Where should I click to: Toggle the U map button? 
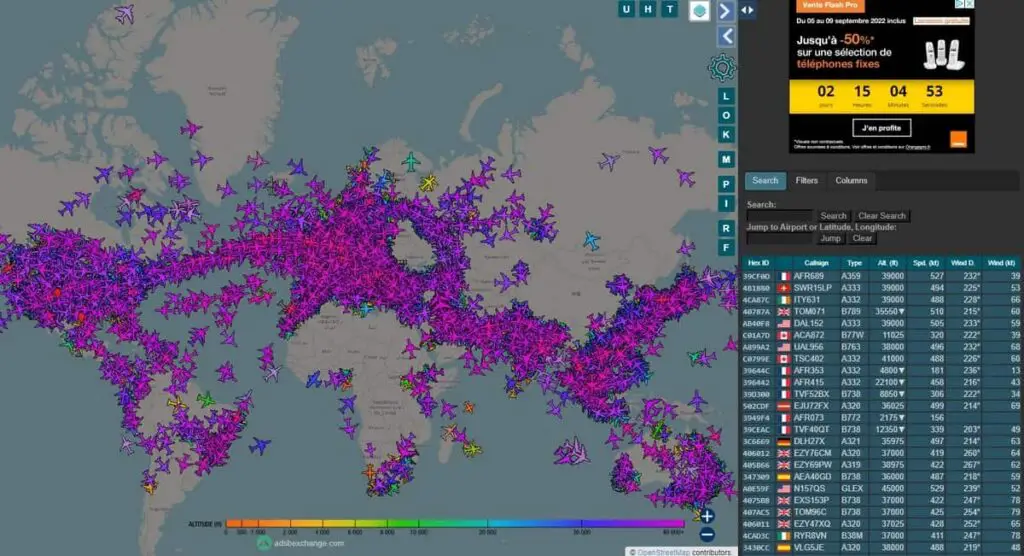pos(626,8)
